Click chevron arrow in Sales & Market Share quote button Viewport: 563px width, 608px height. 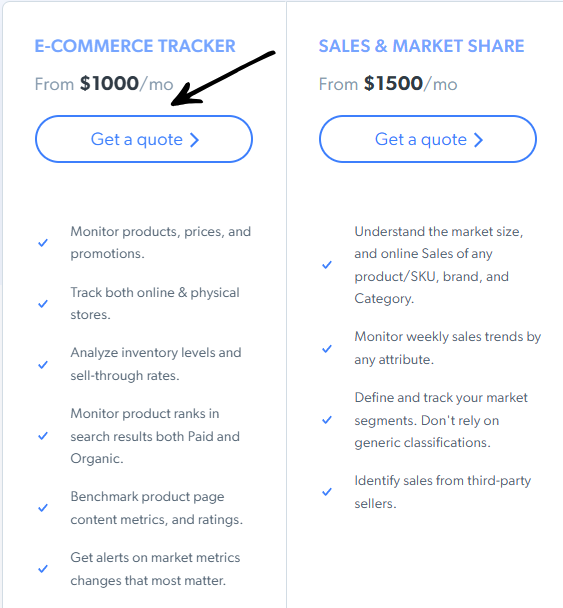478,140
